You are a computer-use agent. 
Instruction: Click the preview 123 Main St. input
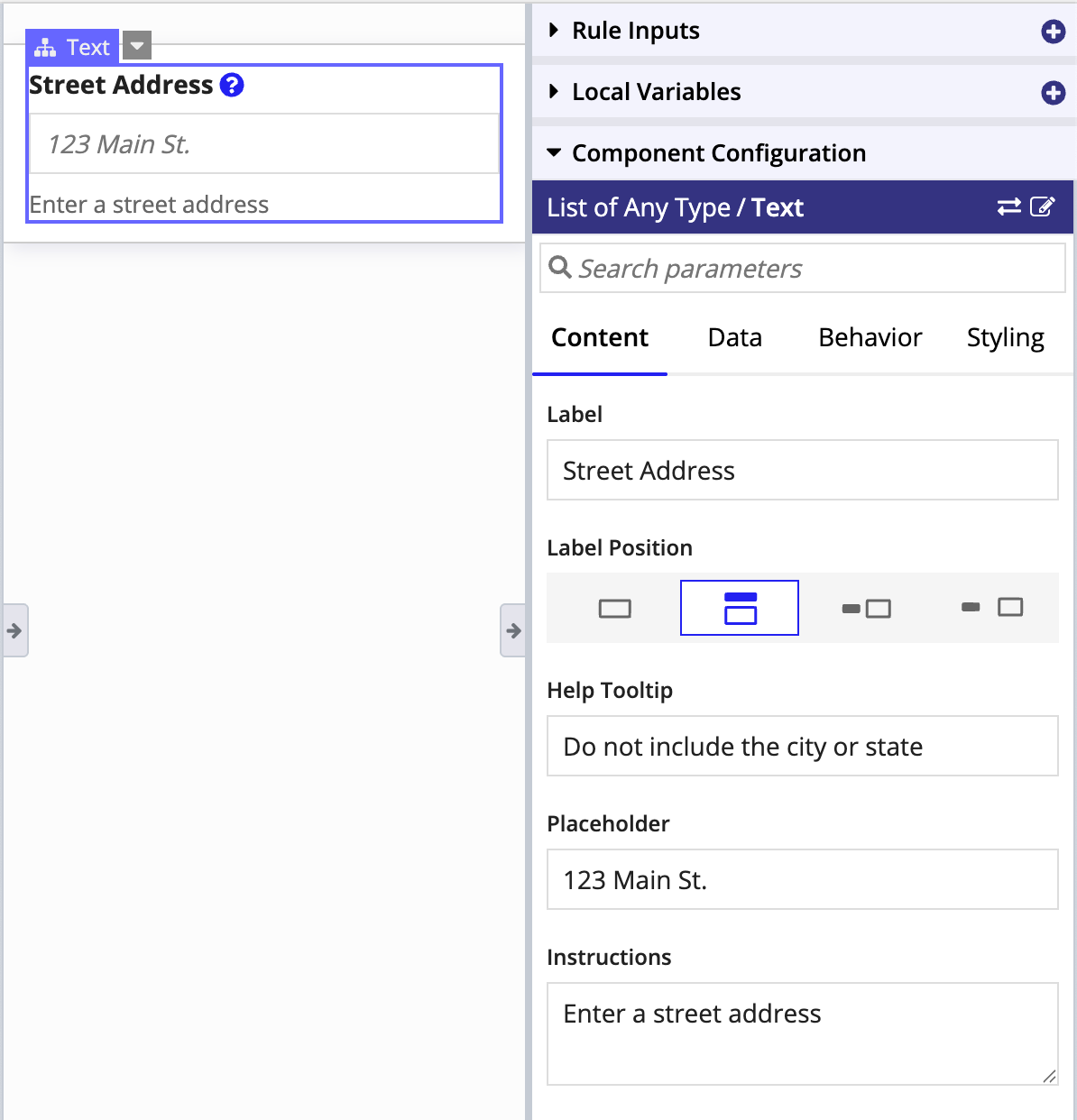[x=264, y=143]
